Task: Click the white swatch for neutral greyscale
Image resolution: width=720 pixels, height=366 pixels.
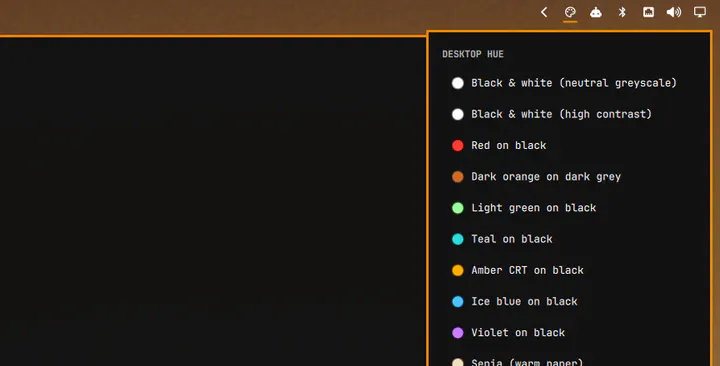Action: [x=458, y=83]
